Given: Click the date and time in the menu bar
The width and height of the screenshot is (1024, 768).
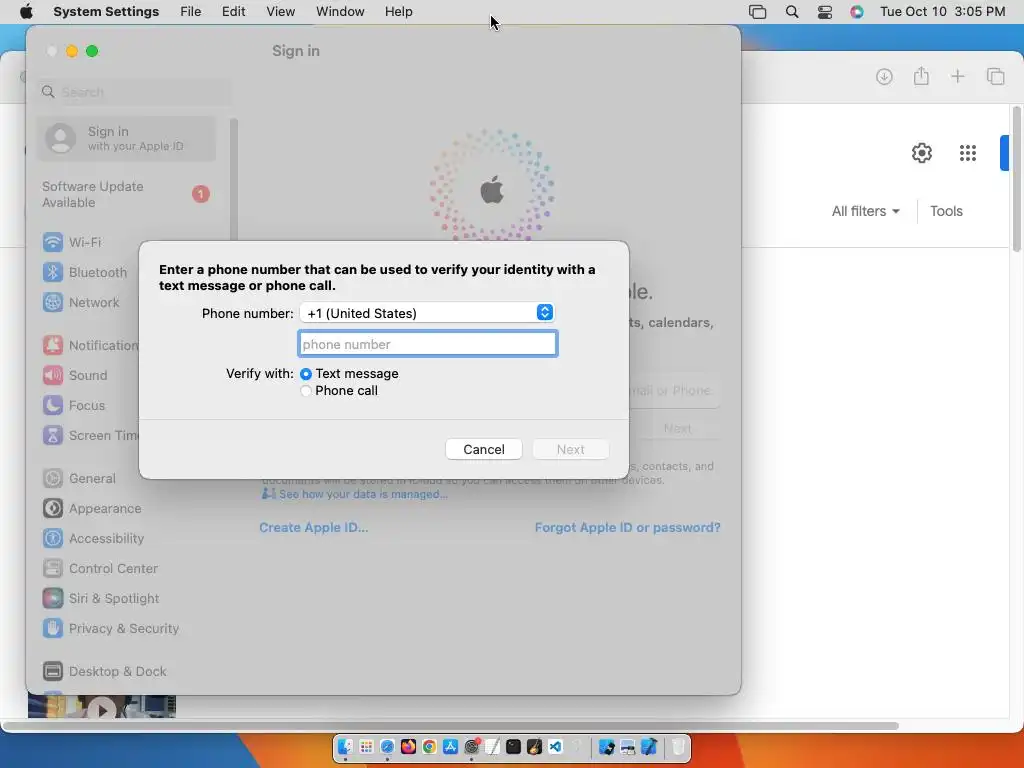Looking at the screenshot, I should point(942,12).
